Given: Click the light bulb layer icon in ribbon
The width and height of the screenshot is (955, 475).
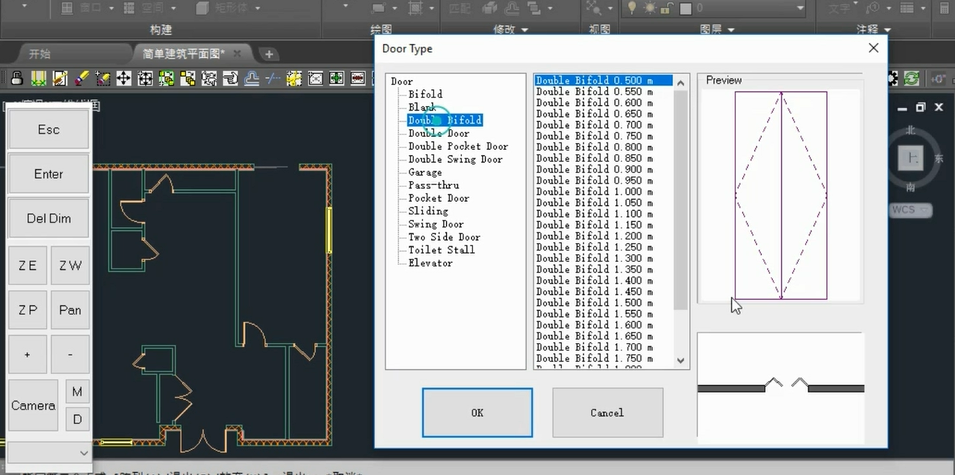Looking at the screenshot, I should point(632,7).
